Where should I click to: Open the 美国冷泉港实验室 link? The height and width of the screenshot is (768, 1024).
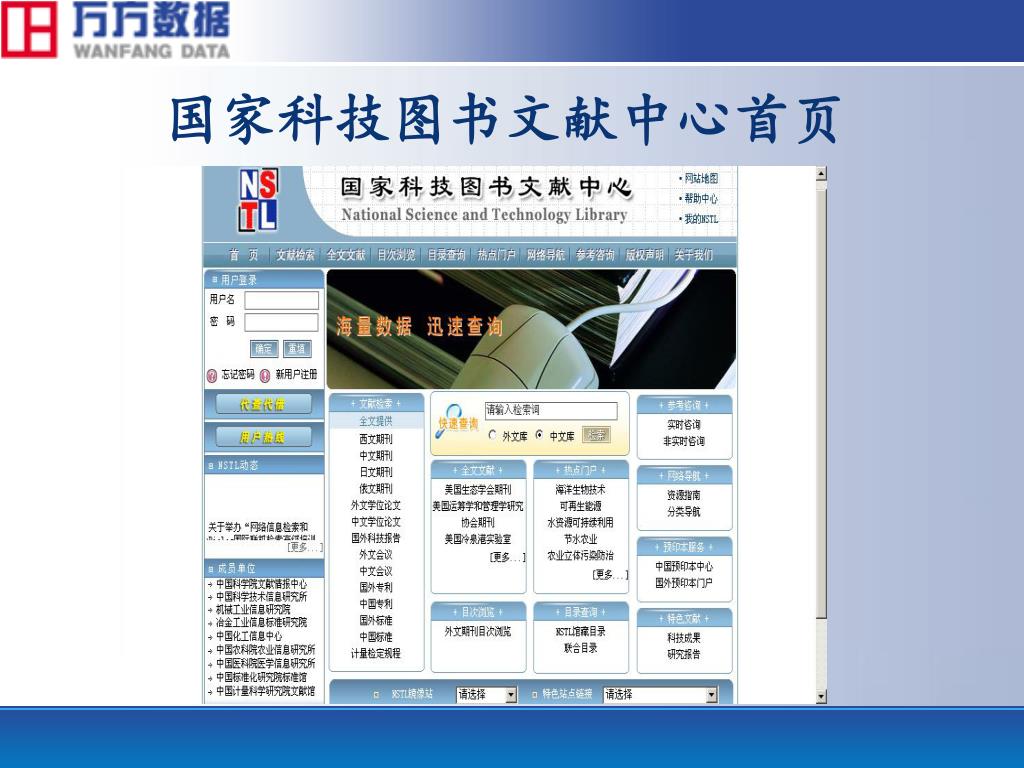click(x=478, y=539)
